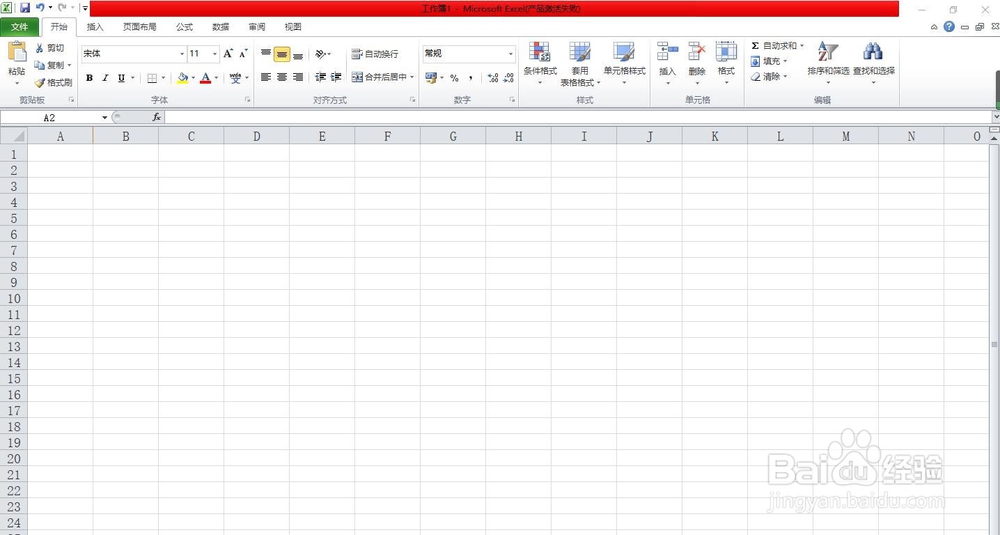
Task: Click the text orientation icon
Action: tap(321, 54)
